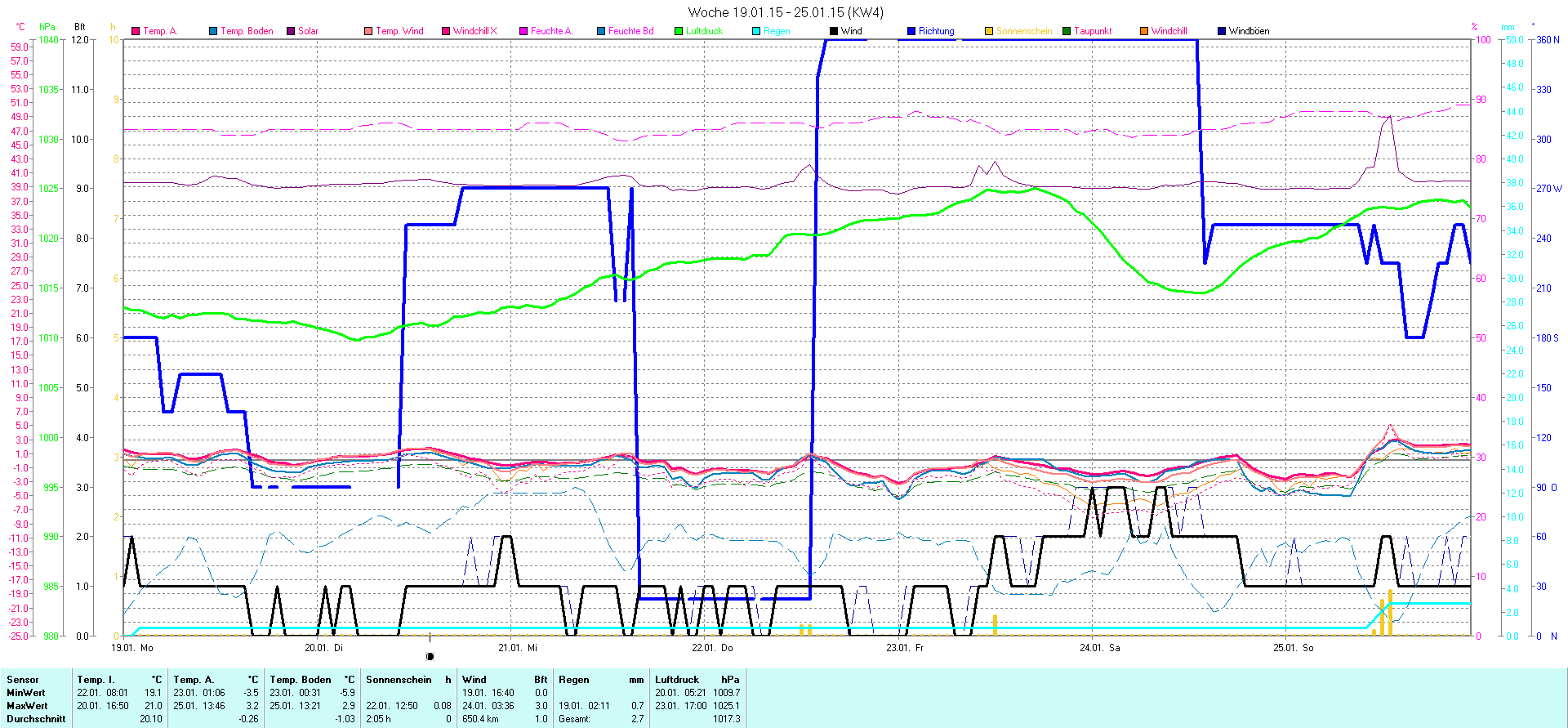Select the Windchill X legend item
This screenshot has height=728, width=1568.
pyautogui.click(x=474, y=31)
